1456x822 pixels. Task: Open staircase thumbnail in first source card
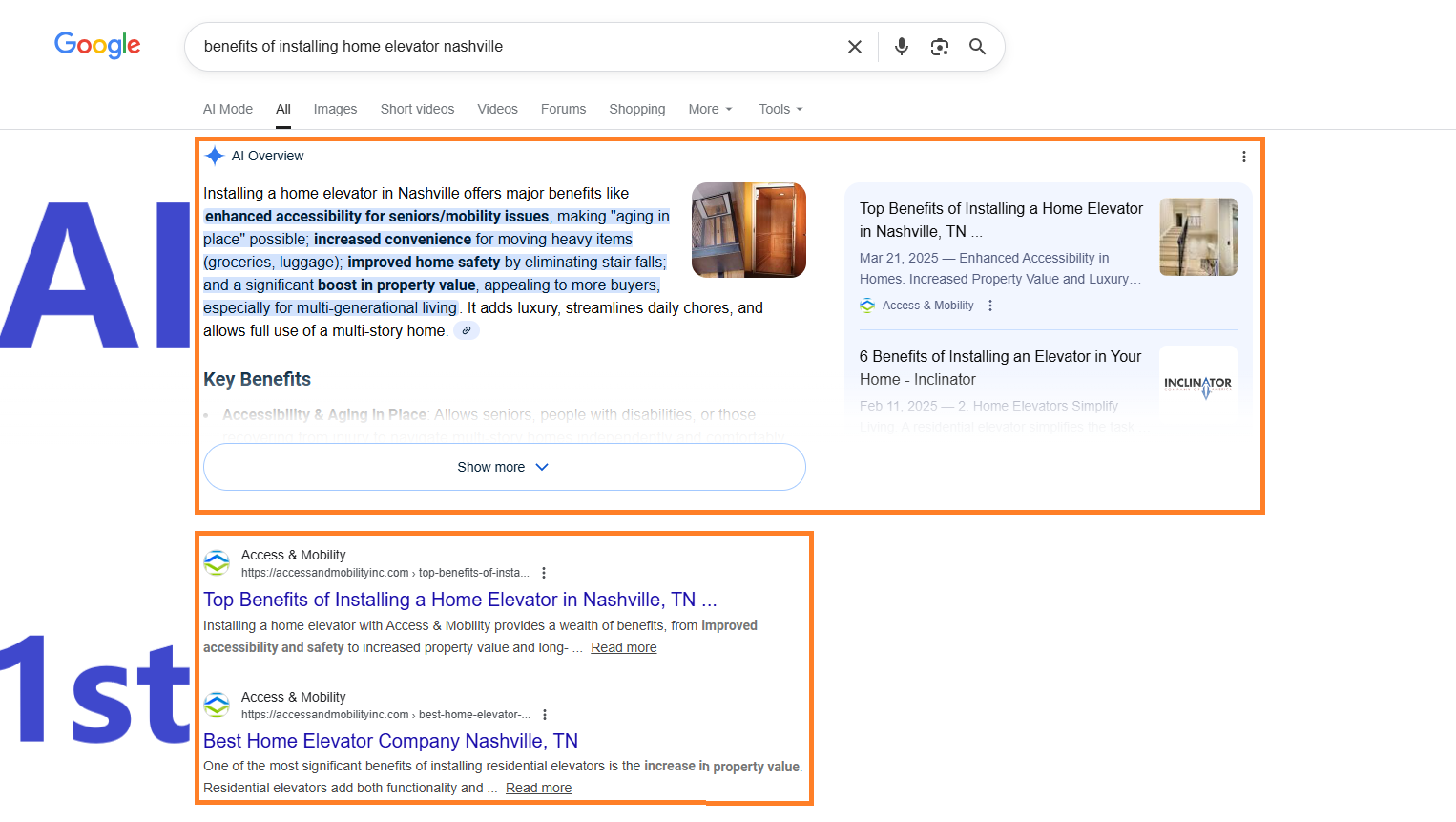(x=1198, y=237)
